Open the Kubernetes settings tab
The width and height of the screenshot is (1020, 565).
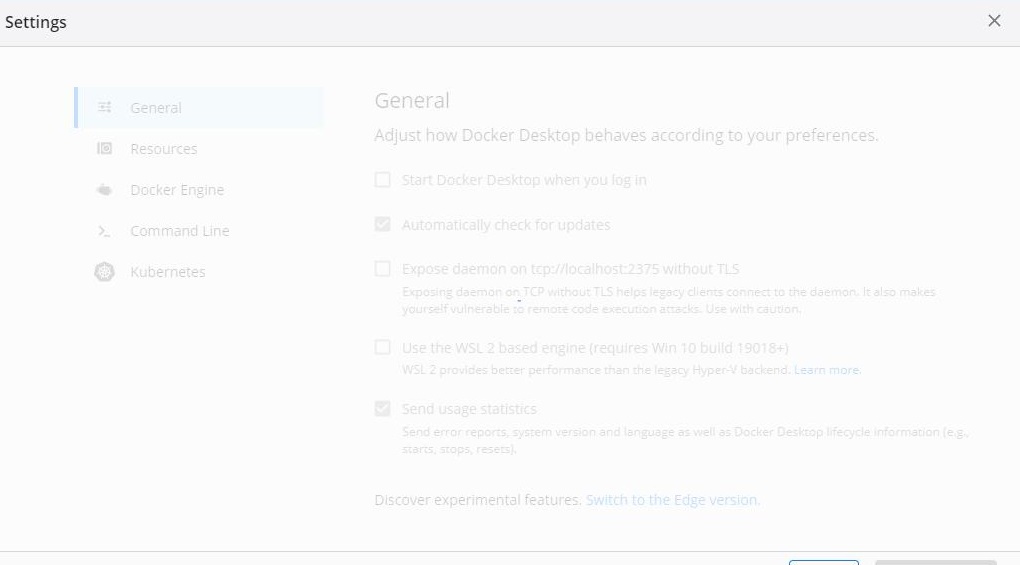click(198, 272)
